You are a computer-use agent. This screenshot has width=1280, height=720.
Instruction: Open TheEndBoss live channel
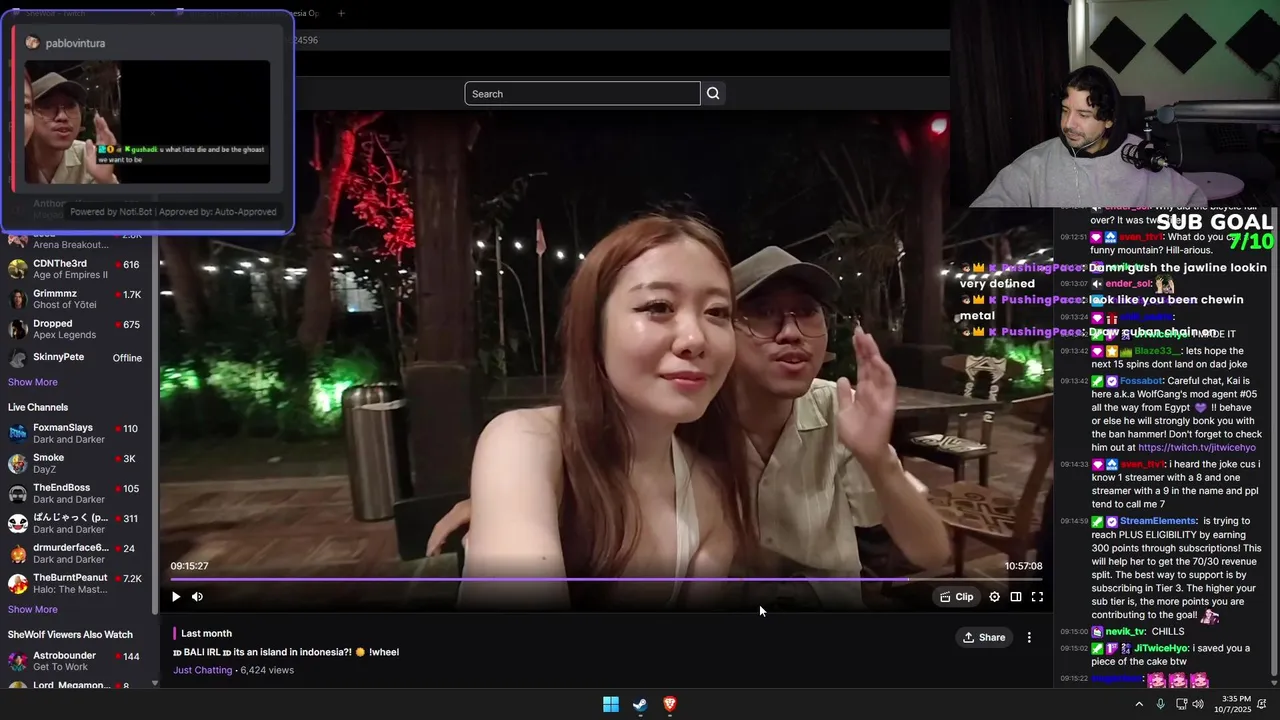pyautogui.click(x=78, y=493)
